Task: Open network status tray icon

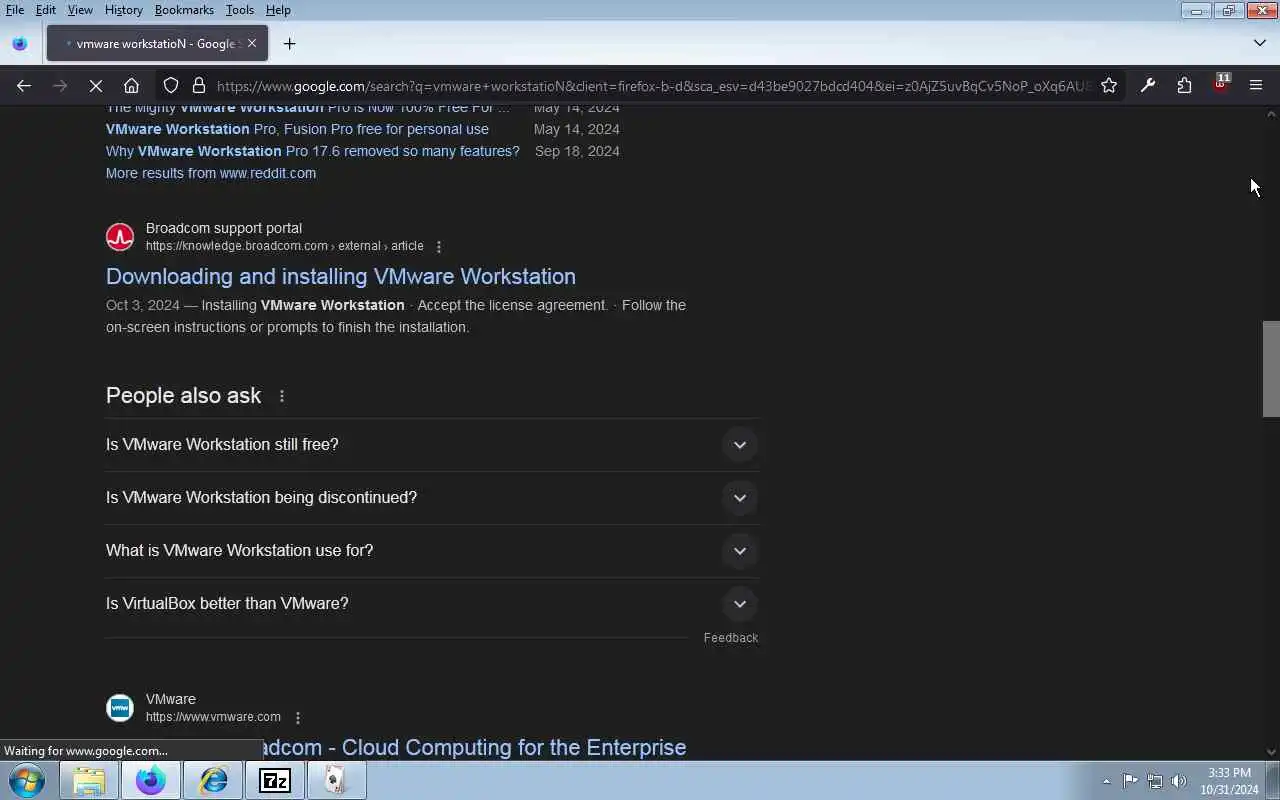Action: tap(1155, 781)
